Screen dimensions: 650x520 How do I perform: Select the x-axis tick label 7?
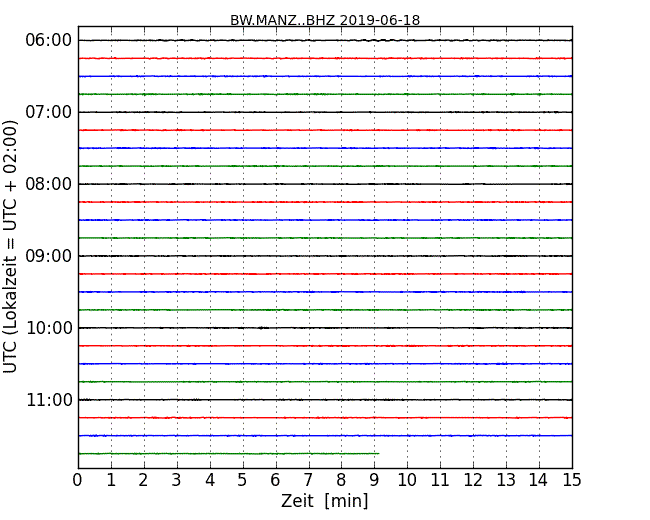pos(308,480)
